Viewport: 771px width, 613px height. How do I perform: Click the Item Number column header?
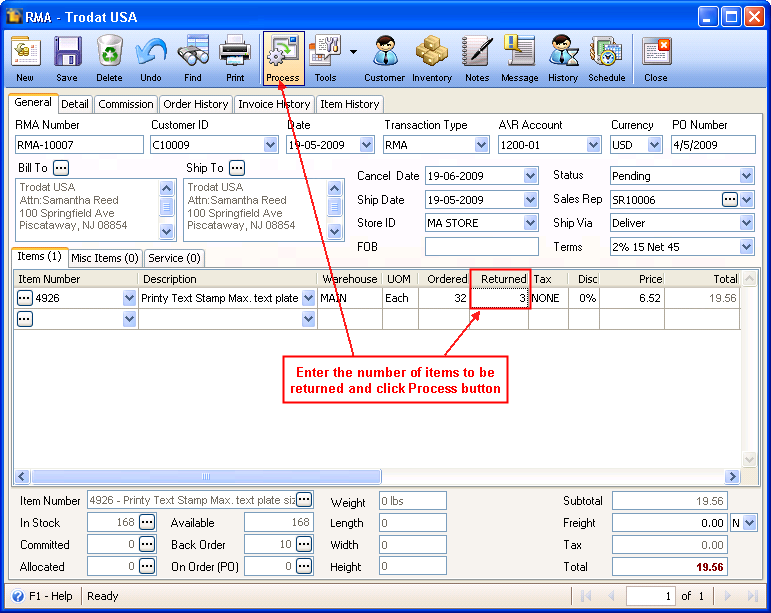pyautogui.click(x=76, y=279)
